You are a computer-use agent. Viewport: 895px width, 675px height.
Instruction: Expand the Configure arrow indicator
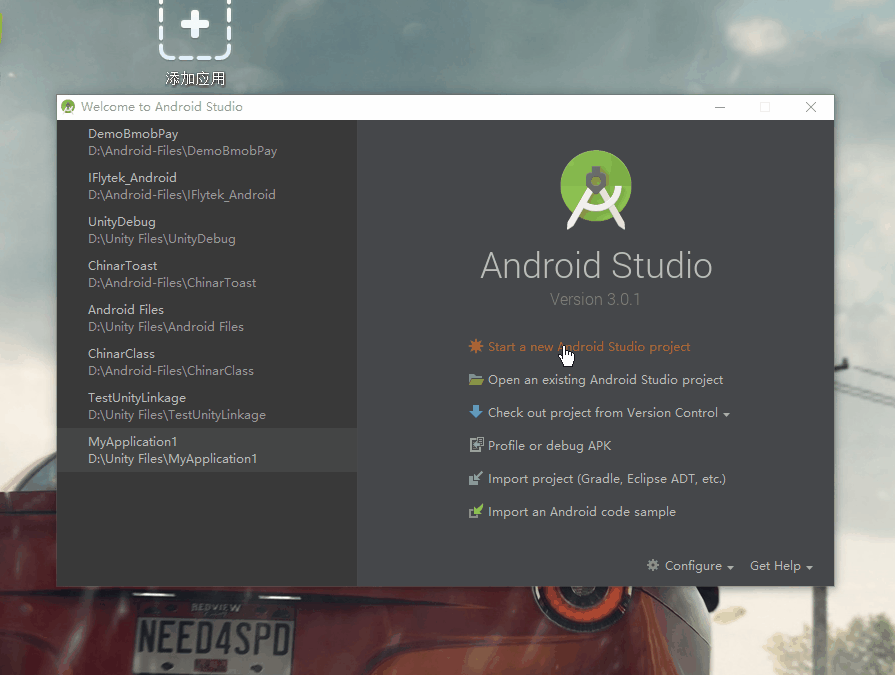pyautogui.click(x=730, y=567)
